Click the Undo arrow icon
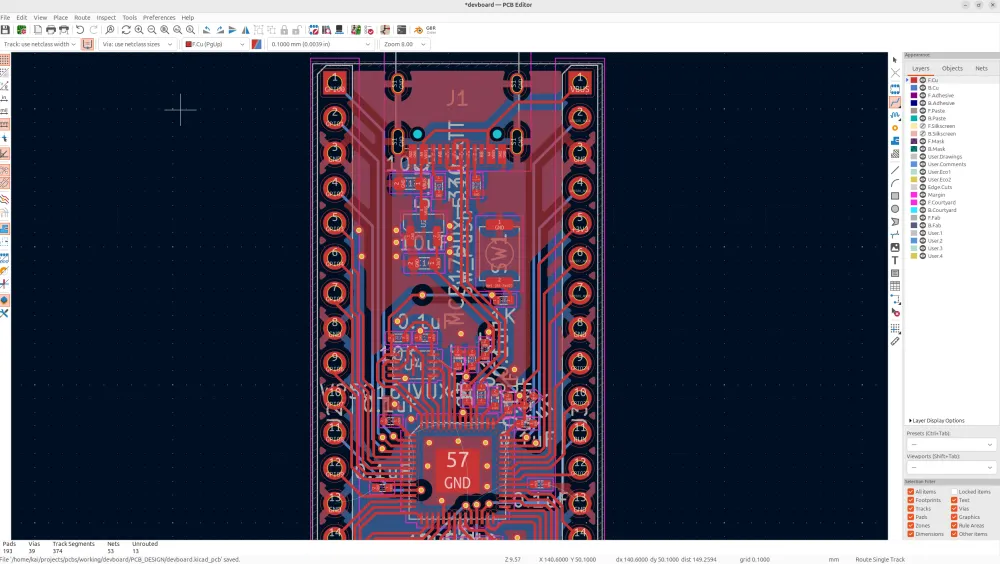Image resolution: width=1000 pixels, height=564 pixels. pyautogui.click(x=80, y=30)
